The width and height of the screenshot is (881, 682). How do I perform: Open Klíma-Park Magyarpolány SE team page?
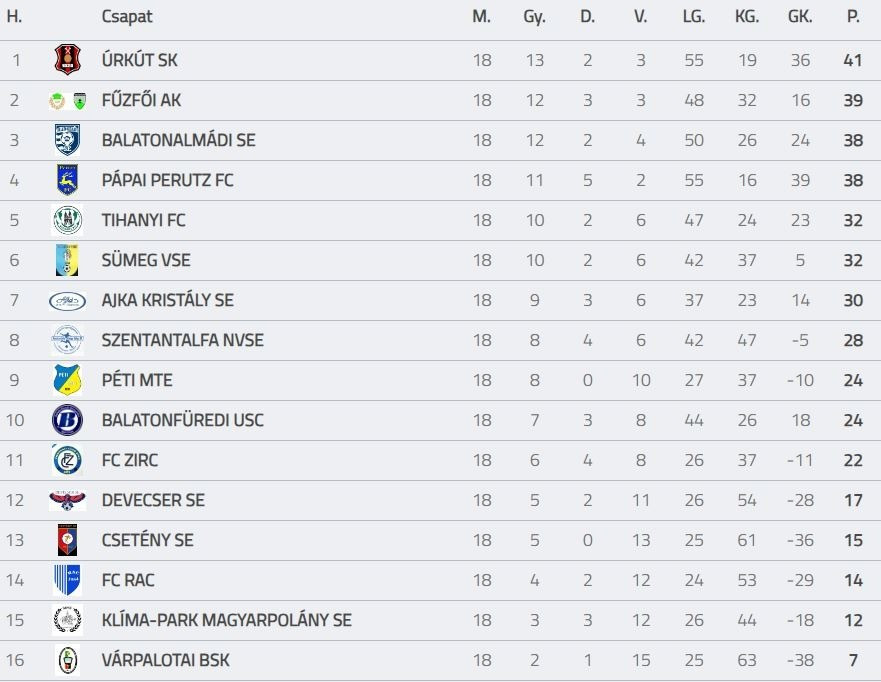(227, 620)
